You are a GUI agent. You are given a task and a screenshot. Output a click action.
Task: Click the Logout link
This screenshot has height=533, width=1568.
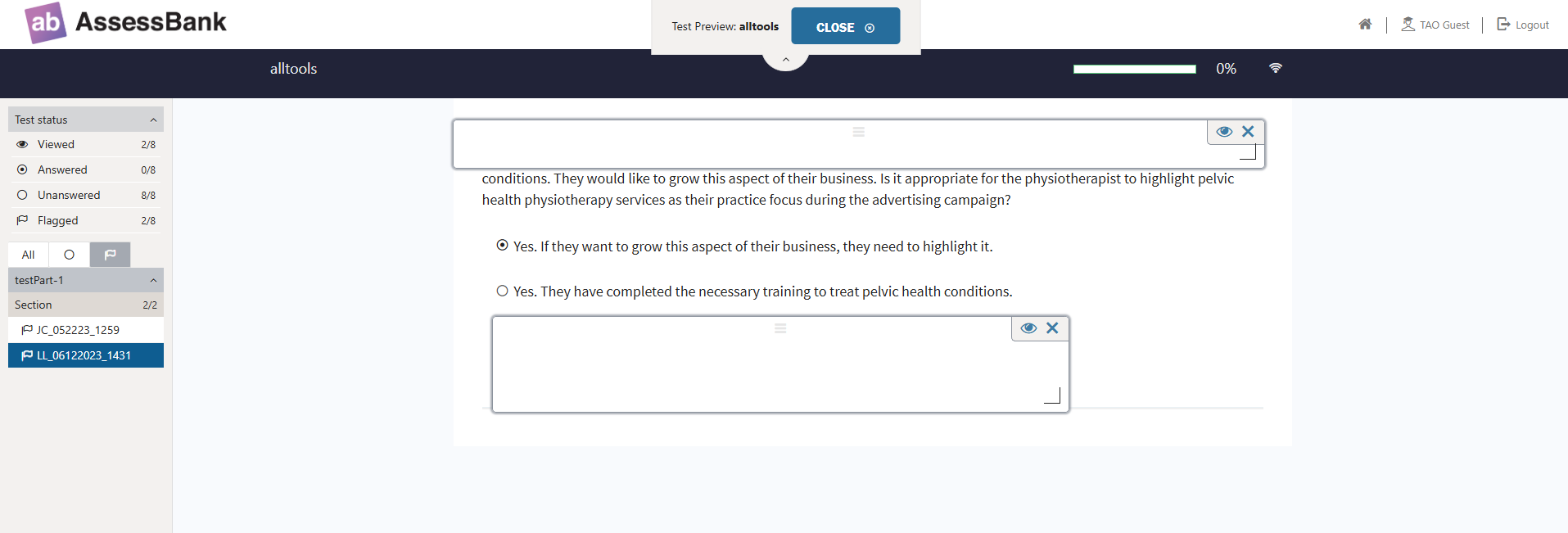(x=1523, y=25)
